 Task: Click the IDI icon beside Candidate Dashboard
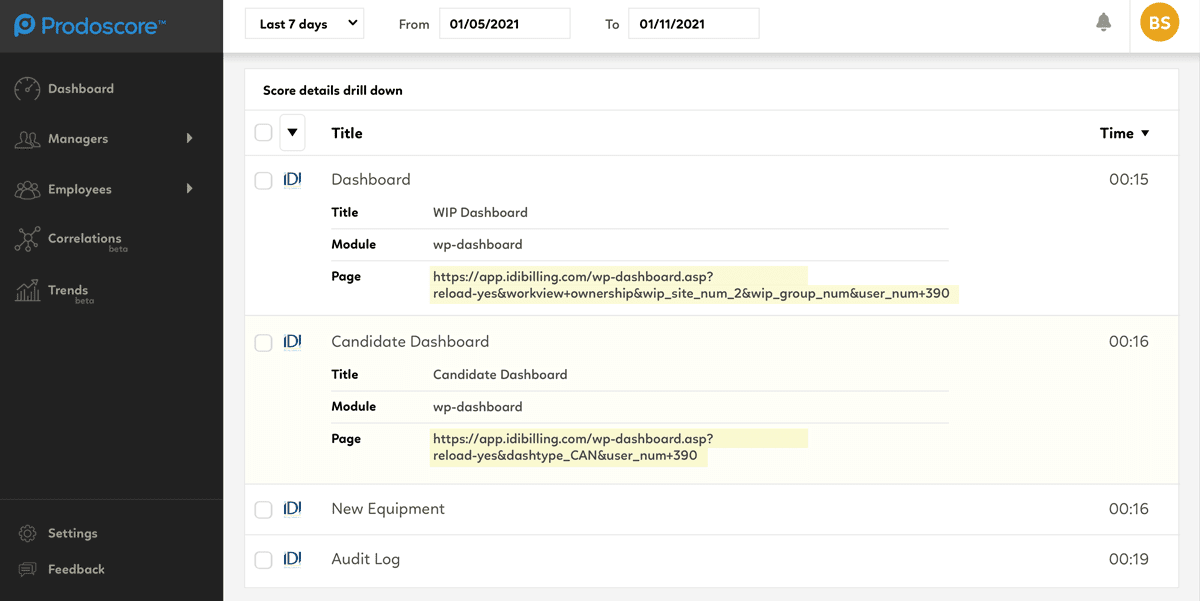point(292,341)
